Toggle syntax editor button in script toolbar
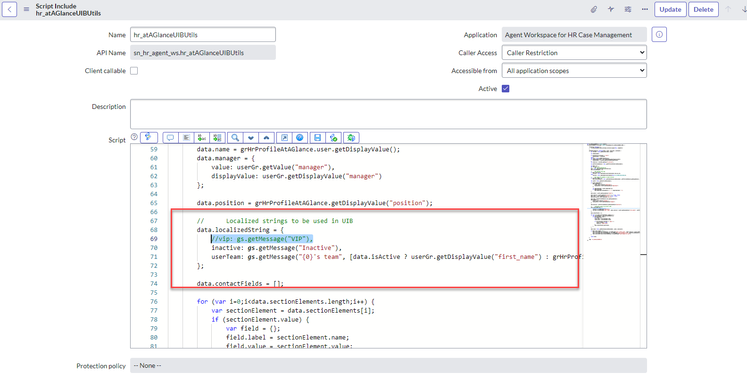 tap(149, 137)
